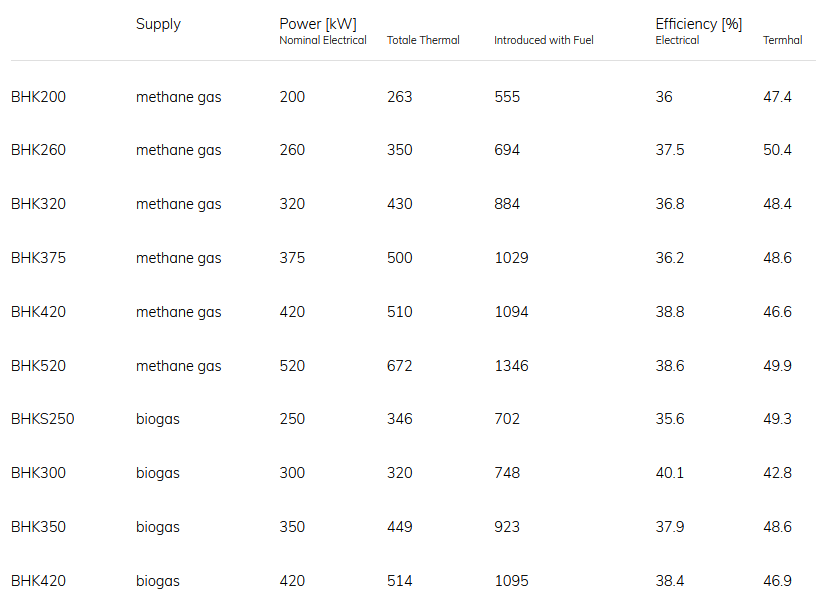
Task: Click the Introduced with Fuel subheader
Action: 543,41
